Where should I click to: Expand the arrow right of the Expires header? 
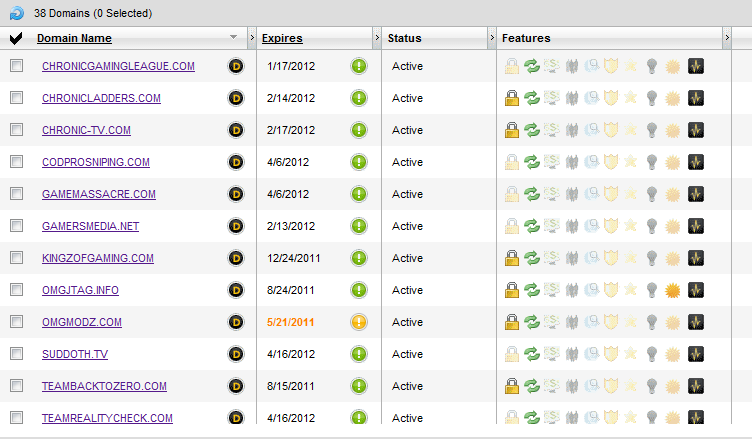[377, 38]
